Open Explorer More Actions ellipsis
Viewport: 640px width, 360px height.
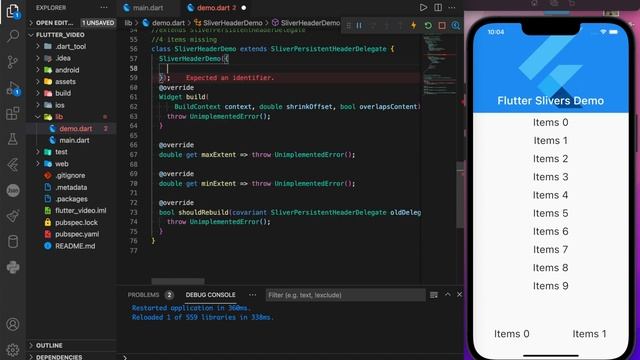(104, 7)
